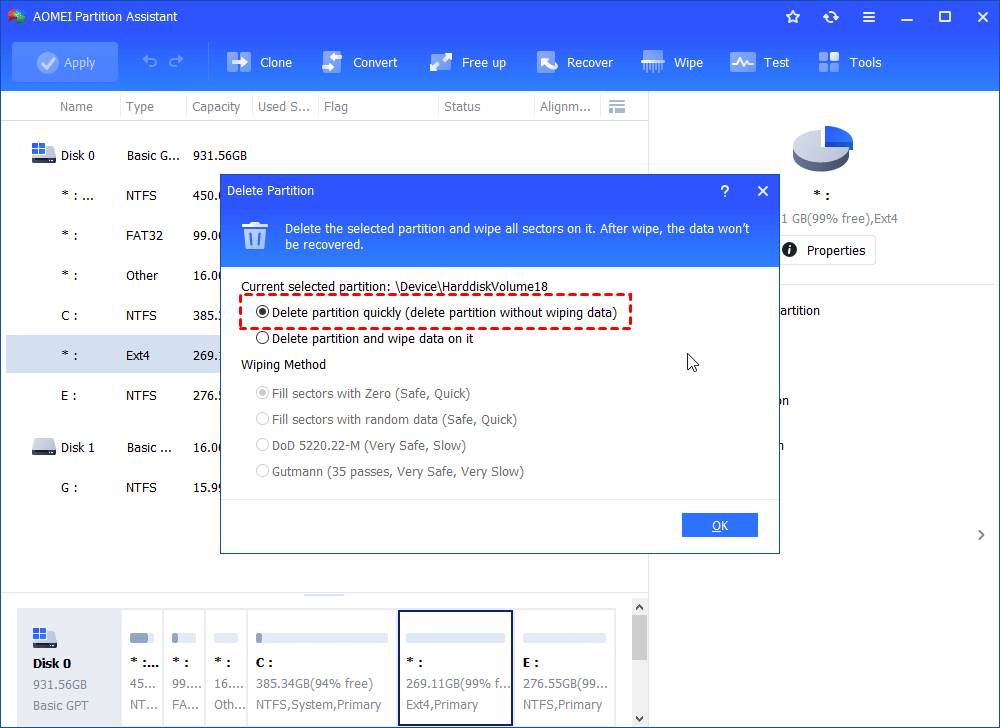Click the disk map vertical scrollbar thumb
The height and width of the screenshot is (728, 1000).
(640, 637)
